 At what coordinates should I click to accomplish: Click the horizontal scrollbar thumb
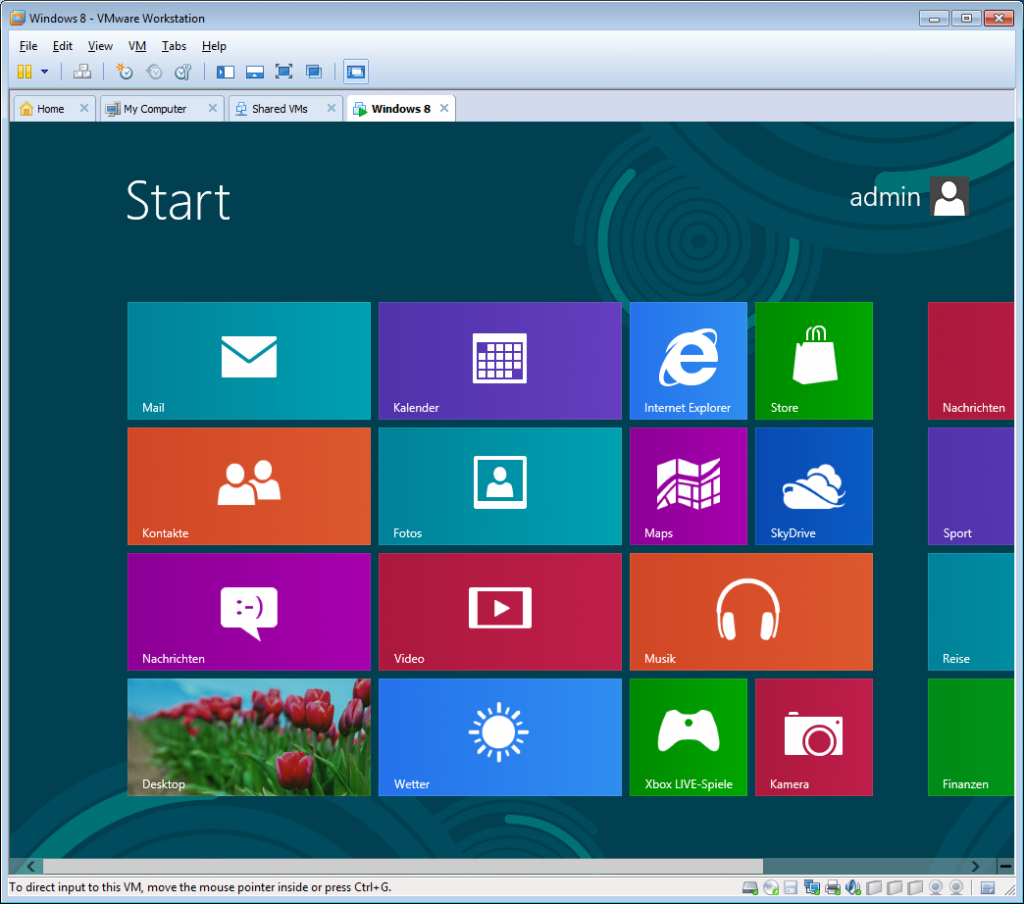click(x=403, y=866)
